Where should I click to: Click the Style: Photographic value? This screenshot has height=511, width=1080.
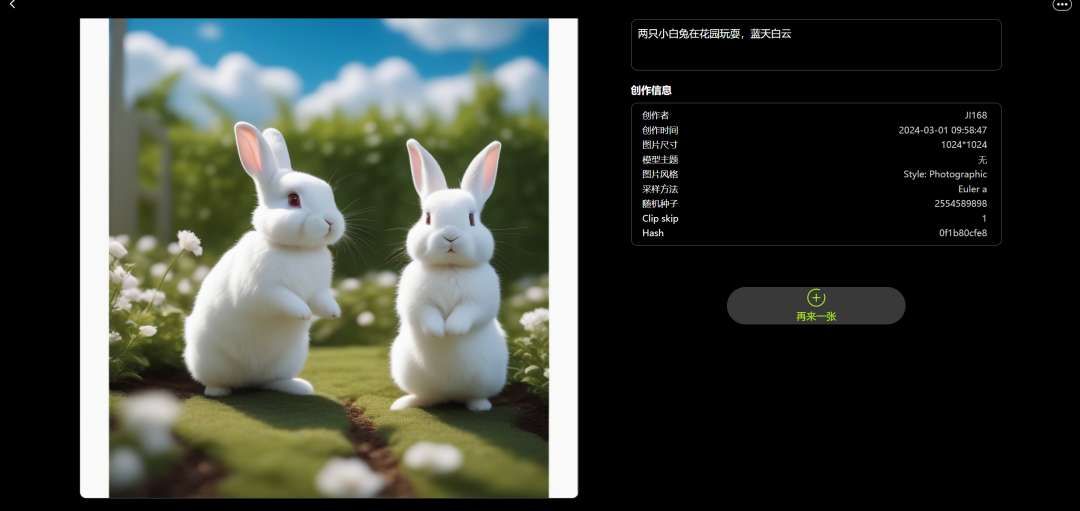click(x=945, y=174)
